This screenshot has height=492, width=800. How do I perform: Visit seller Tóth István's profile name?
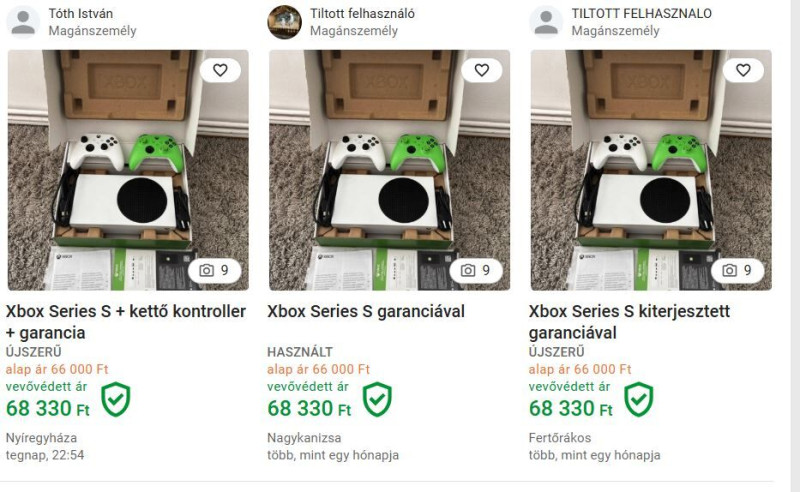81,14
